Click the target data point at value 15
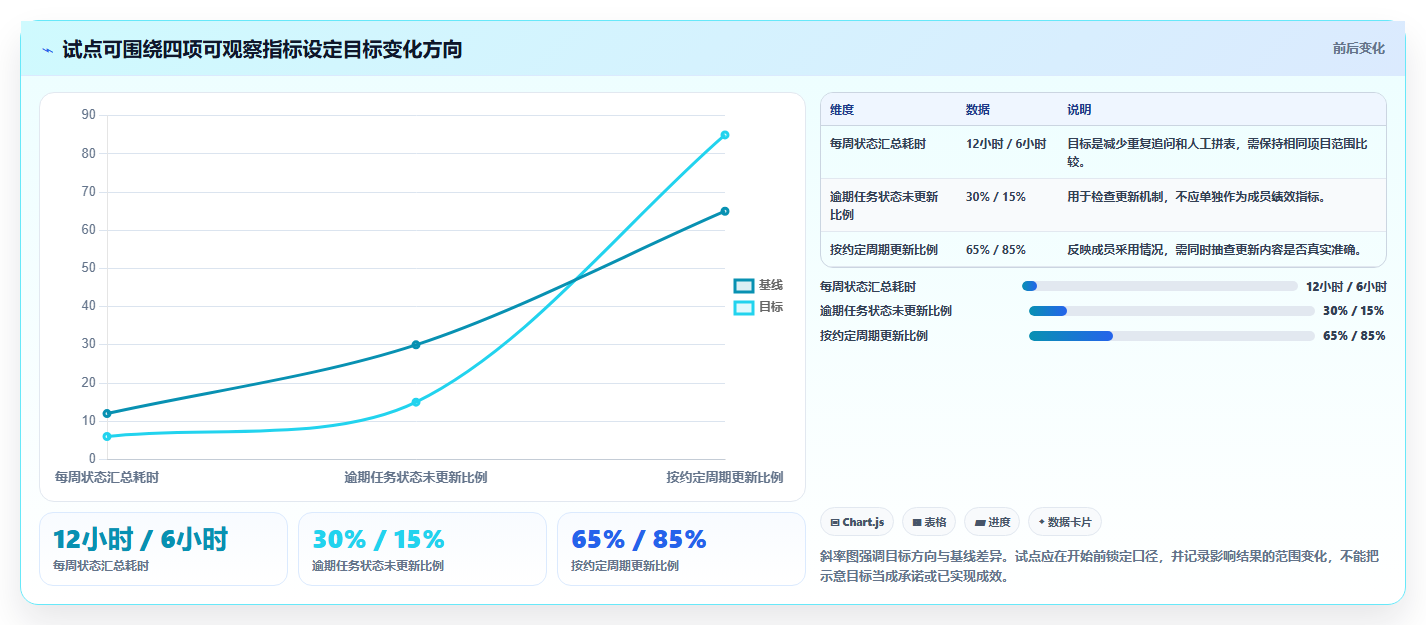The width and height of the screenshot is (1426, 625). tap(416, 402)
